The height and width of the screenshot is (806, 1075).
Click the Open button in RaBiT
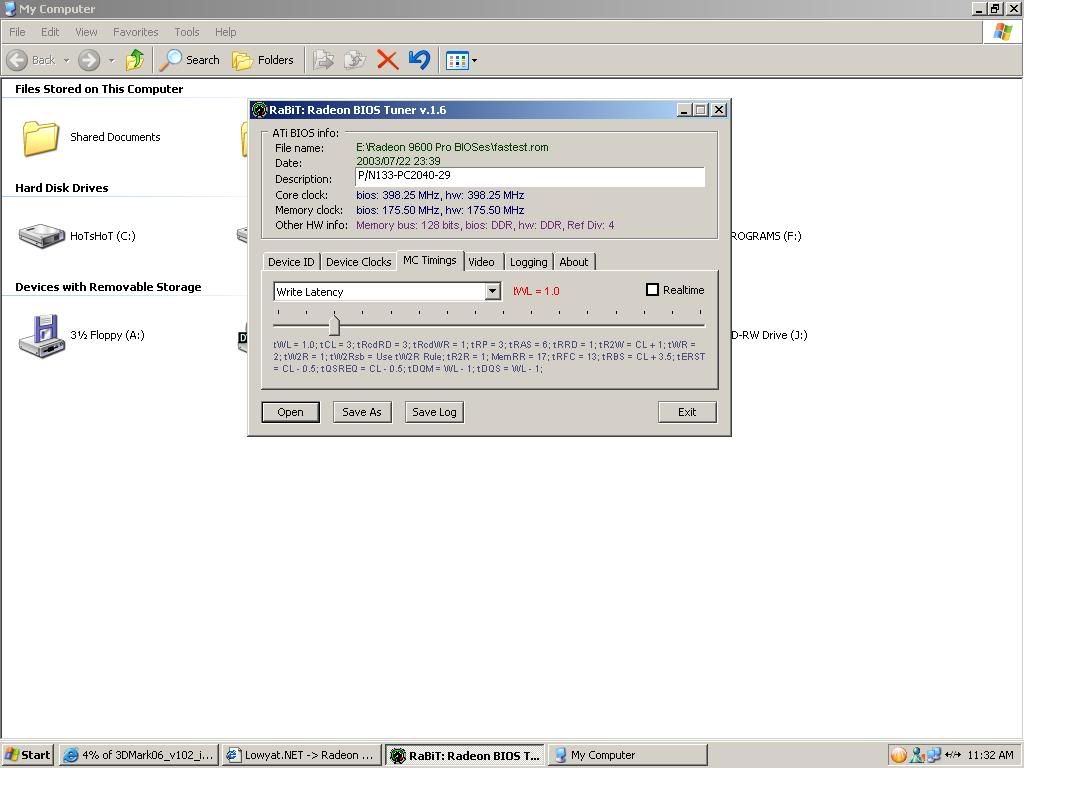[290, 412]
